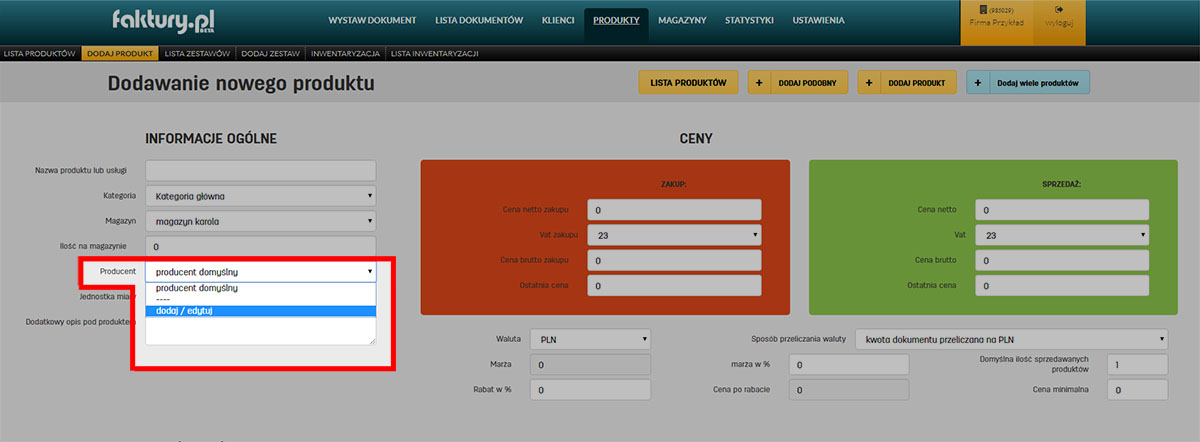This screenshot has width=1200, height=442.
Task: Open the Lista inwentaryzacji subtab
Action: pyautogui.click(x=434, y=53)
